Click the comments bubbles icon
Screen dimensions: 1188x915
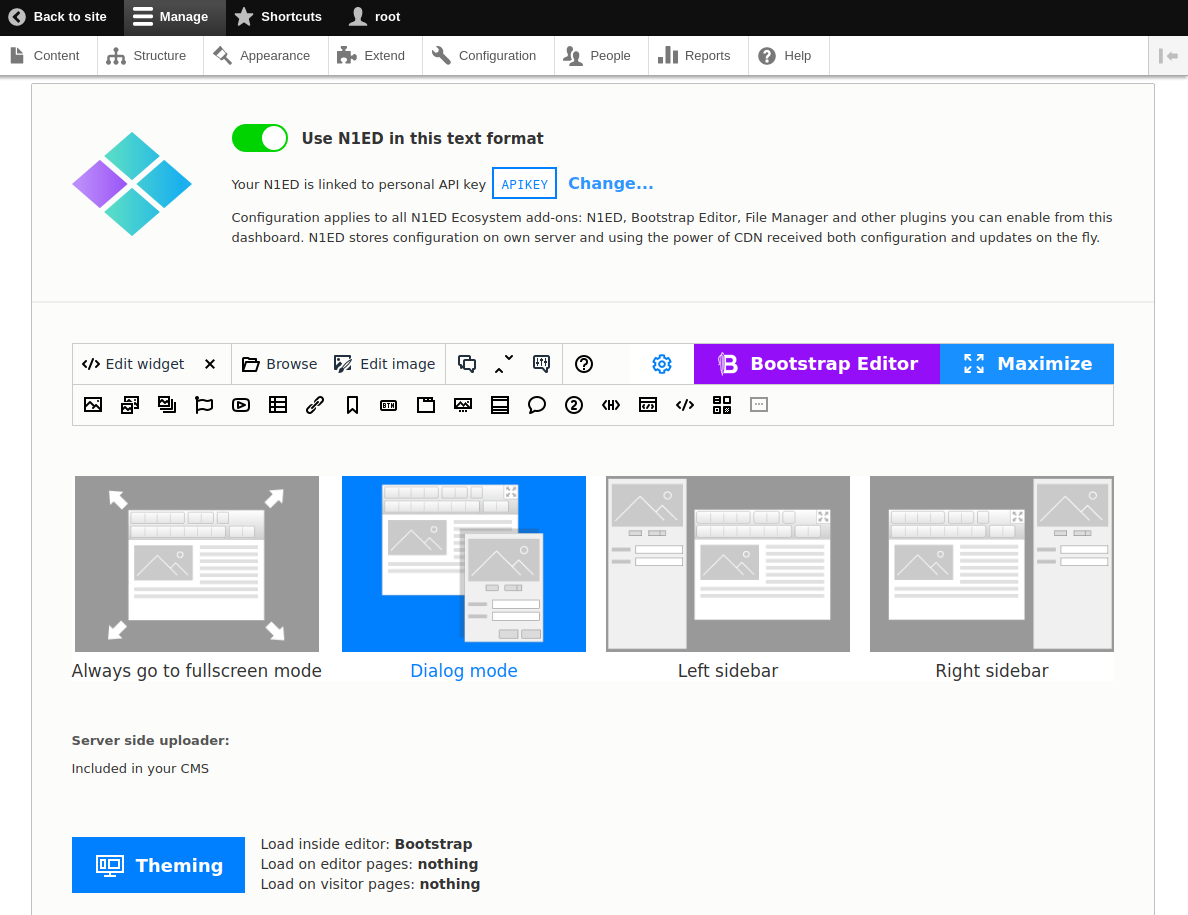(x=467, y=364)
